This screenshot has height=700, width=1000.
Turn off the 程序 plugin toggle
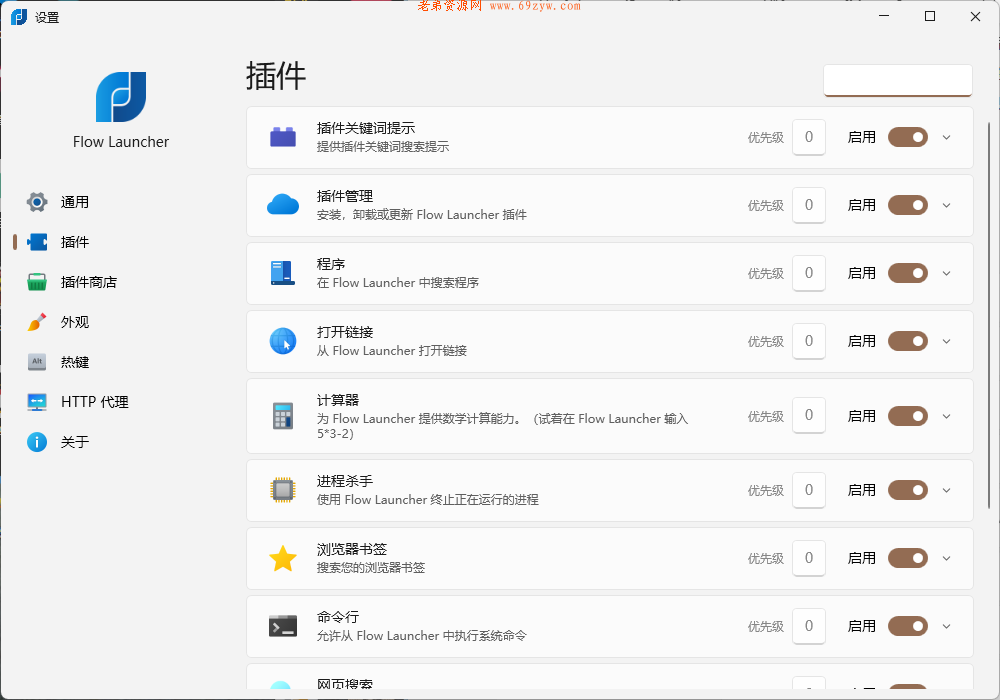(908, 273)
